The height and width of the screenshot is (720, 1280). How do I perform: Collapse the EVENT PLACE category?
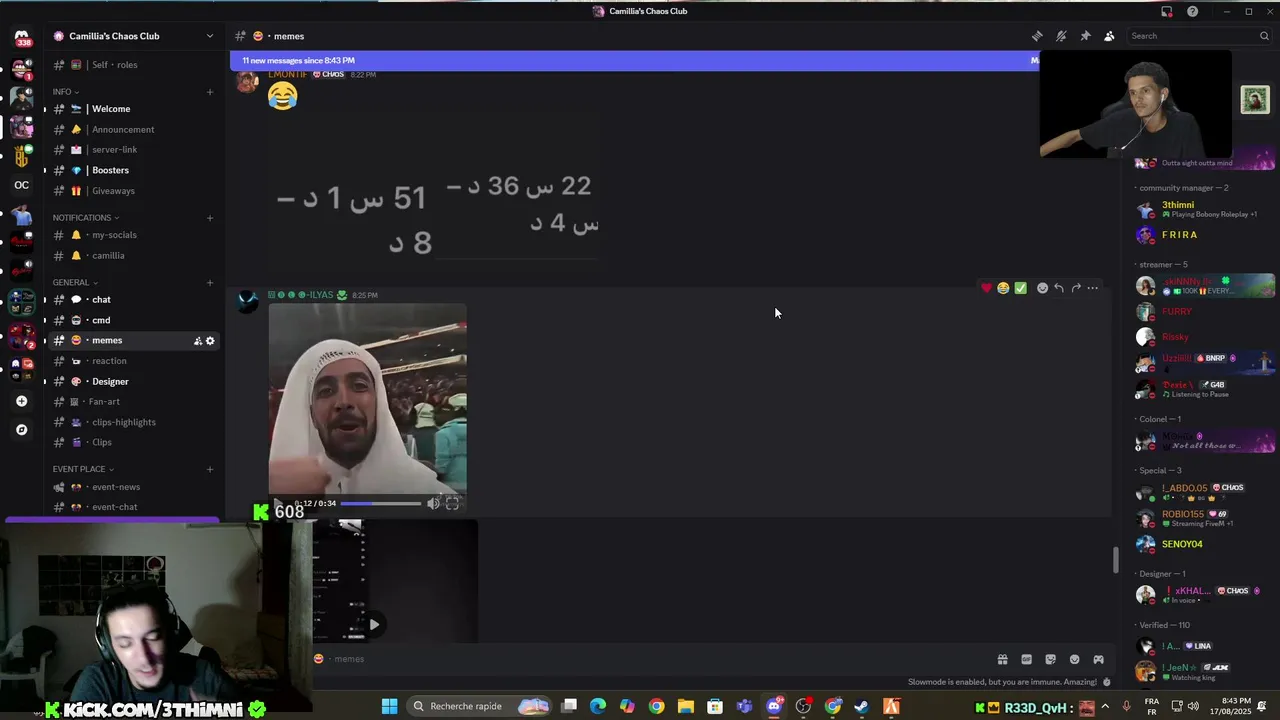click(83, 469)
